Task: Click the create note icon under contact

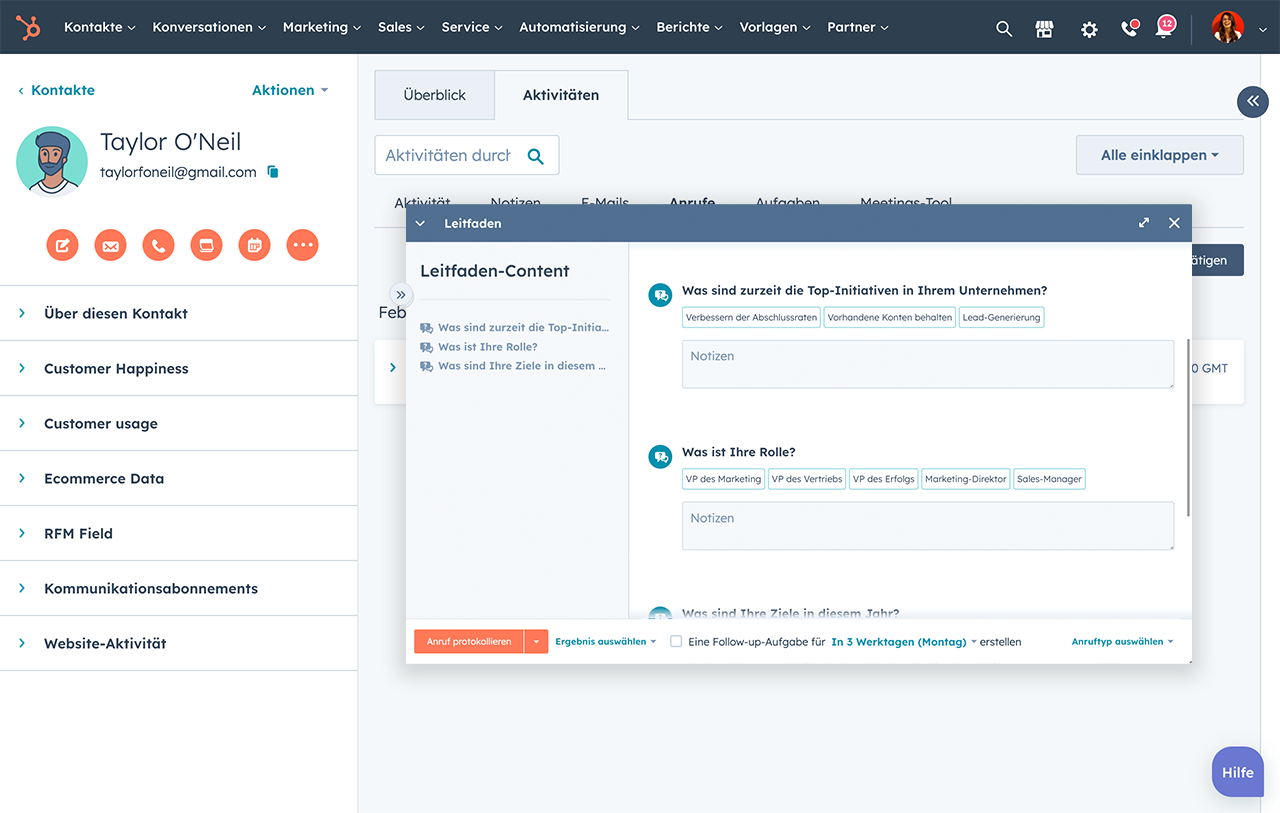Action: coord(62,245)
